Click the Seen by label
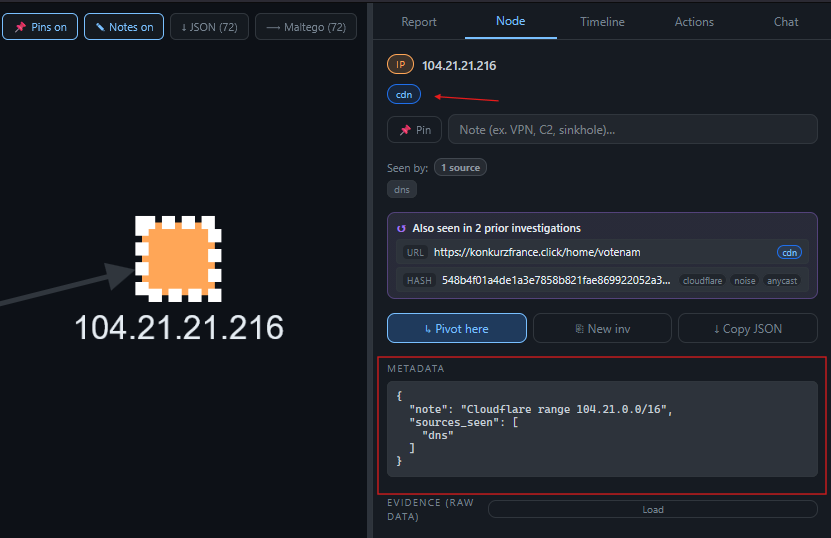This screenshot has height=538, width=831. (x=407, y=168)
